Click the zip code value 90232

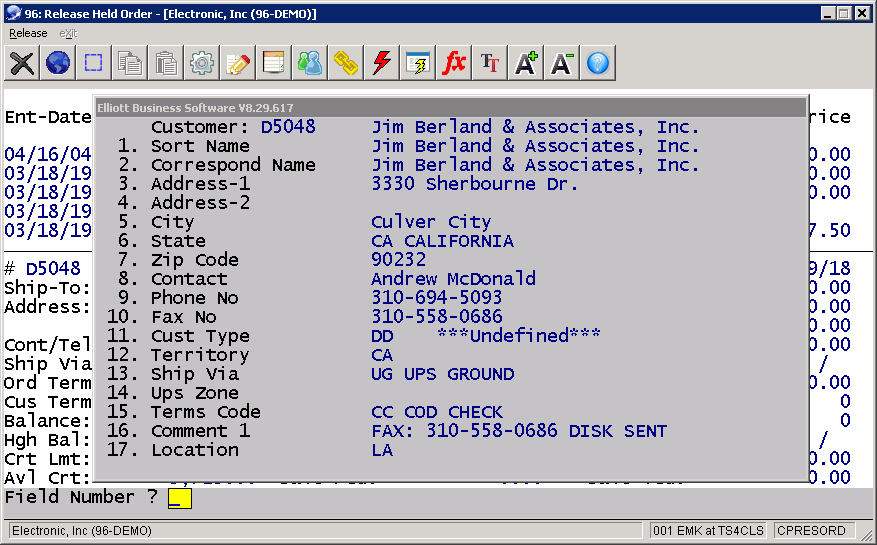pyautogui.click(x=398, y=260)
